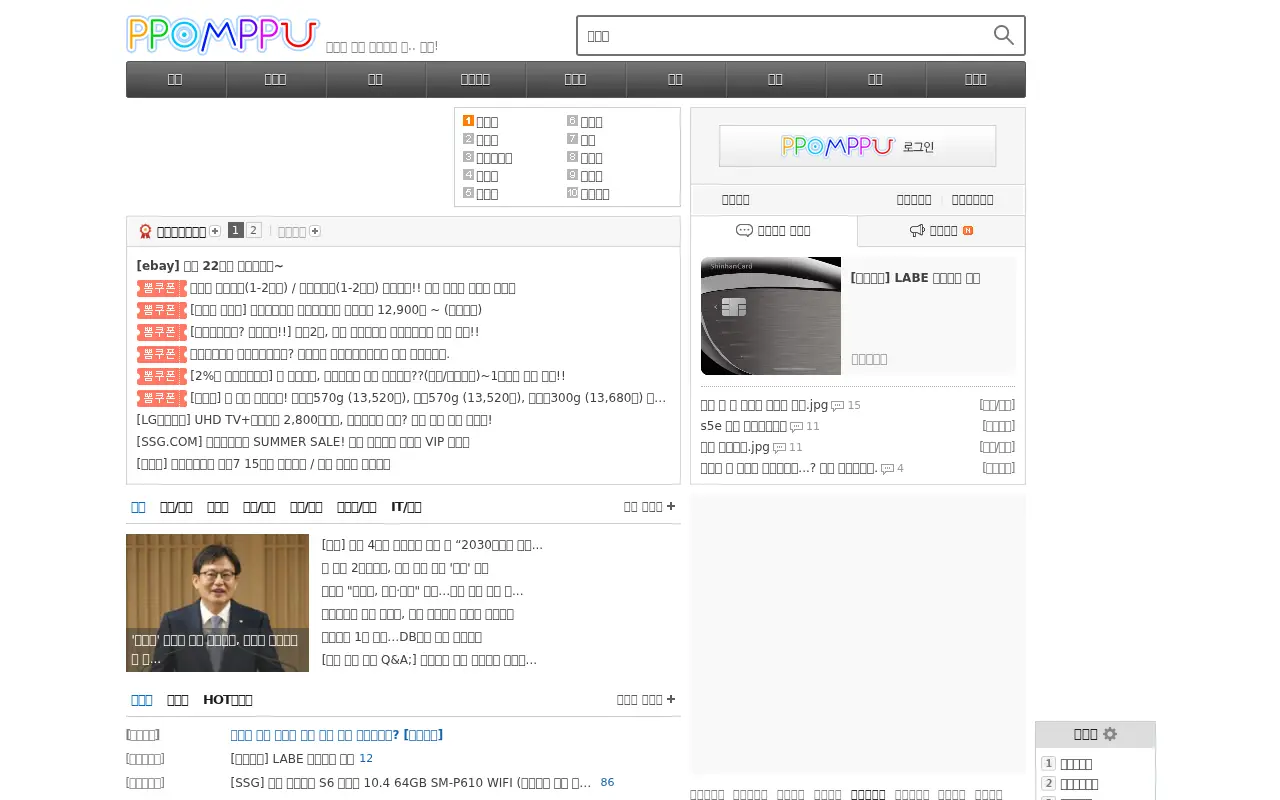Open the news headline containing “2030

coord(432,545)
